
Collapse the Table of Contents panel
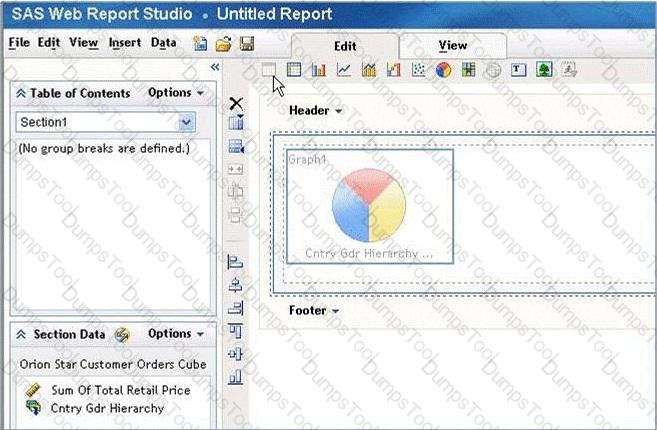coord(21,93)
